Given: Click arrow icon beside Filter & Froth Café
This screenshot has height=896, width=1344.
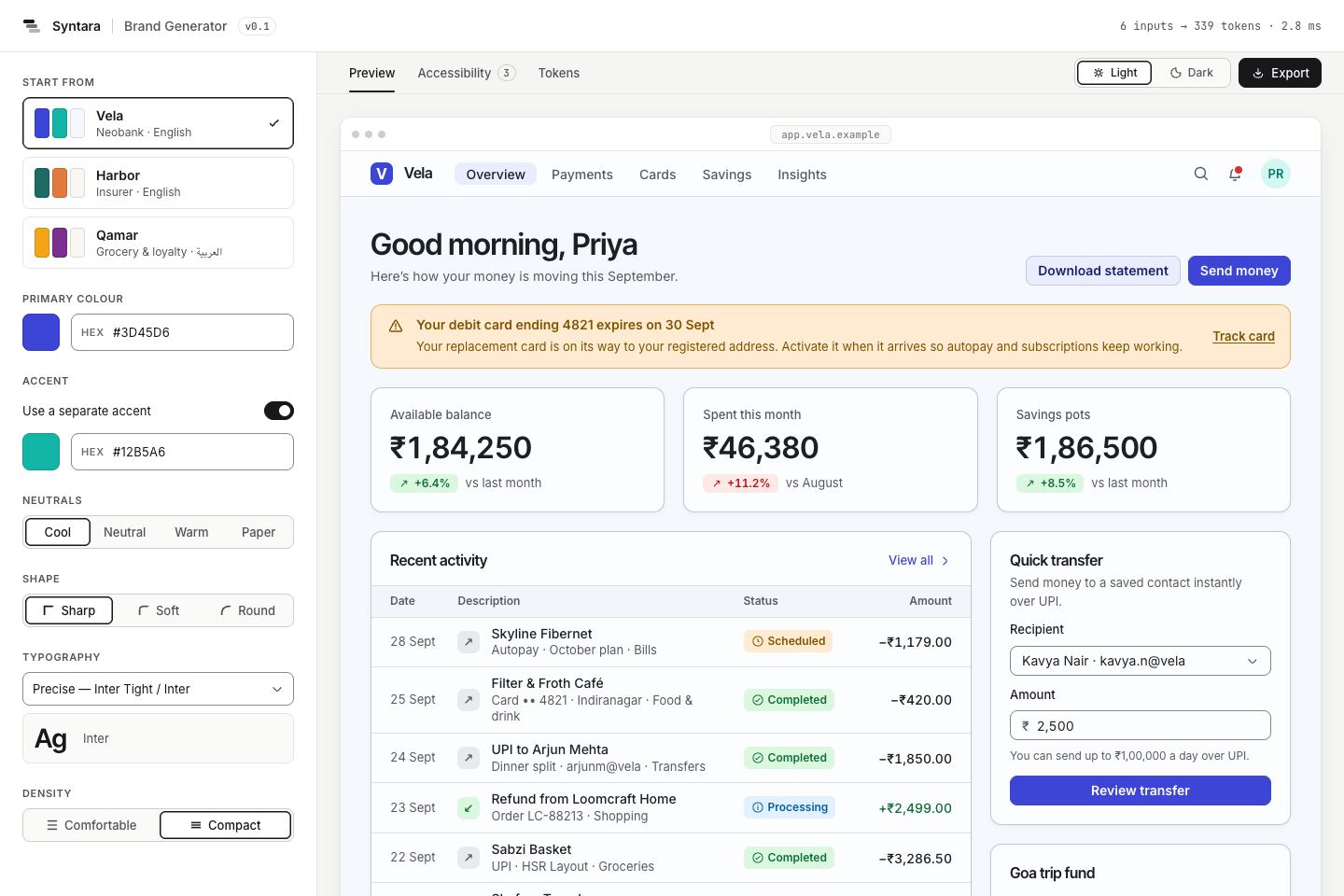Looking at the screenshot, I should tap(469, 700).
